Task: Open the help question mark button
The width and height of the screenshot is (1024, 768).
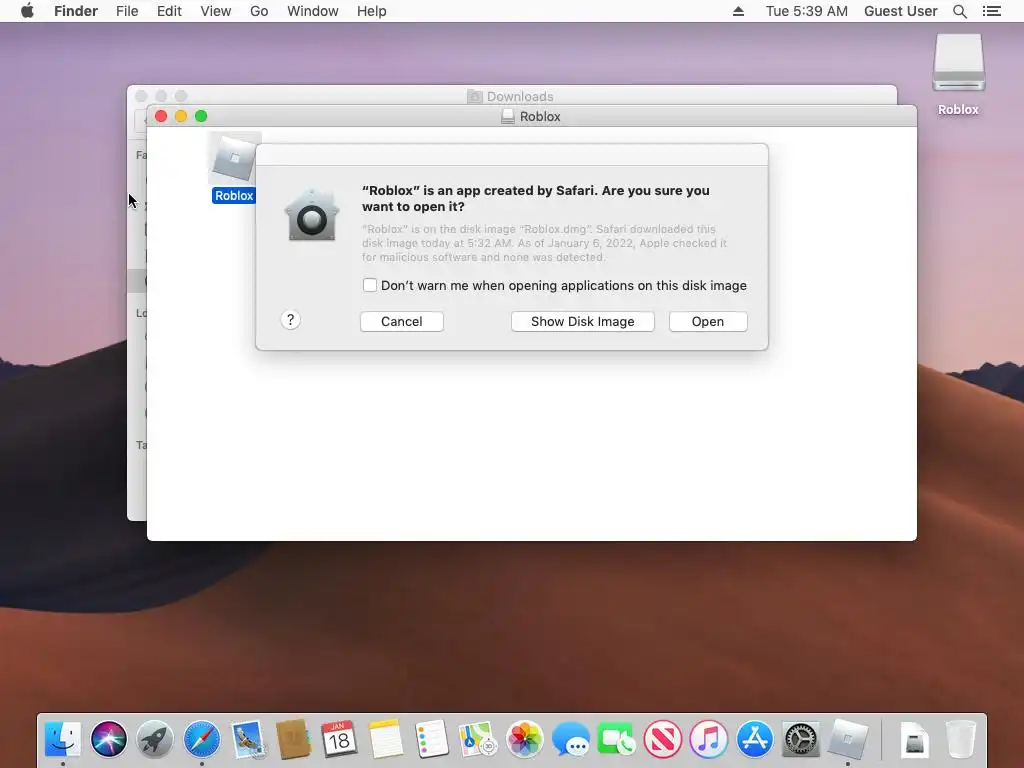Action: coord(291,320)
